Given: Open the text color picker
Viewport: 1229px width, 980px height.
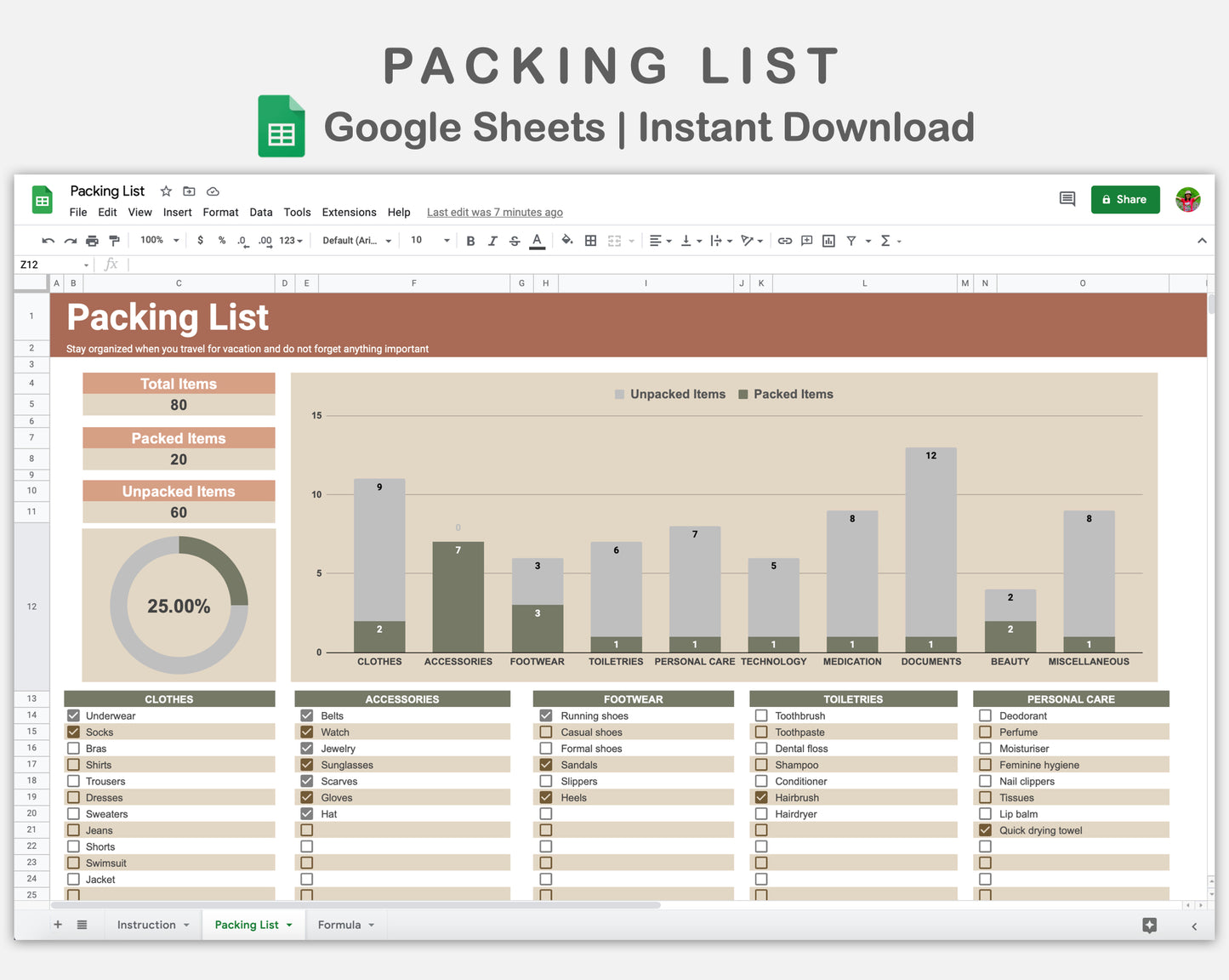Looking at the screenshot, I should 537,241.
